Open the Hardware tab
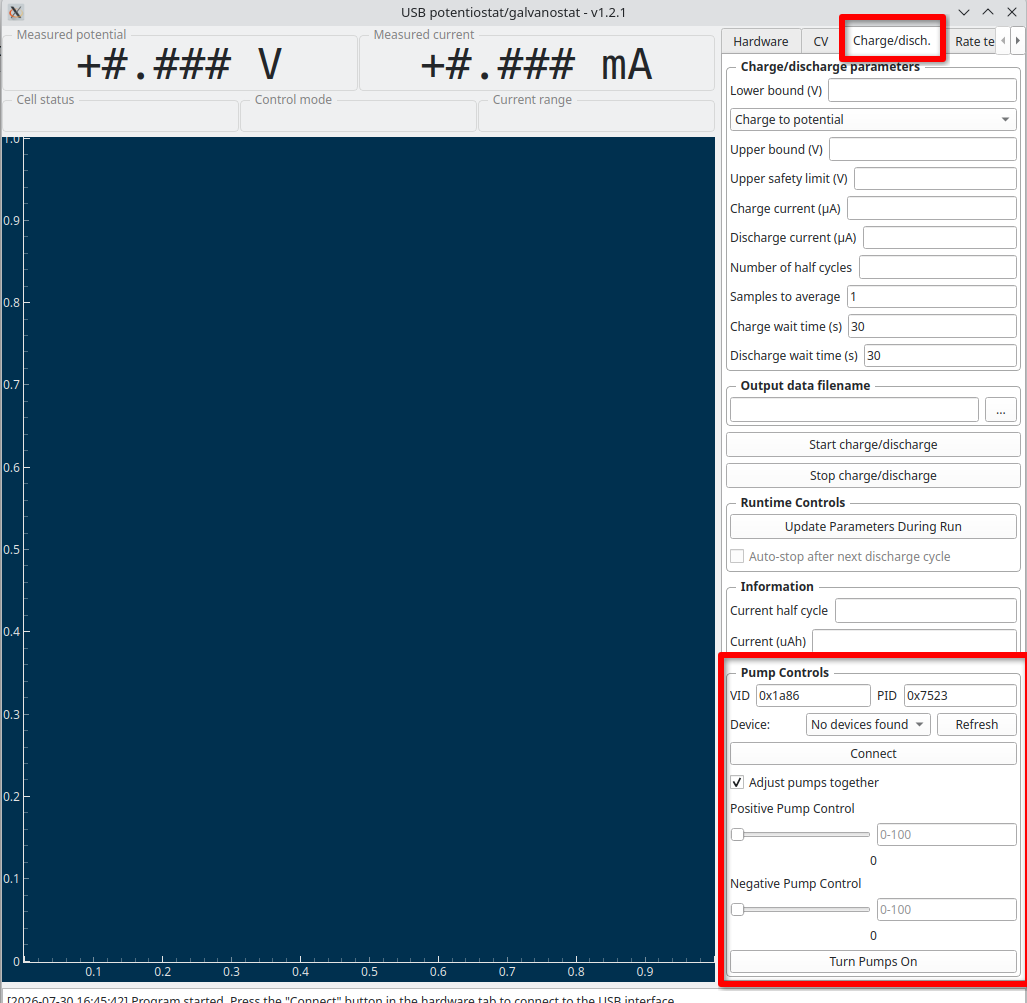 point(760,41)
